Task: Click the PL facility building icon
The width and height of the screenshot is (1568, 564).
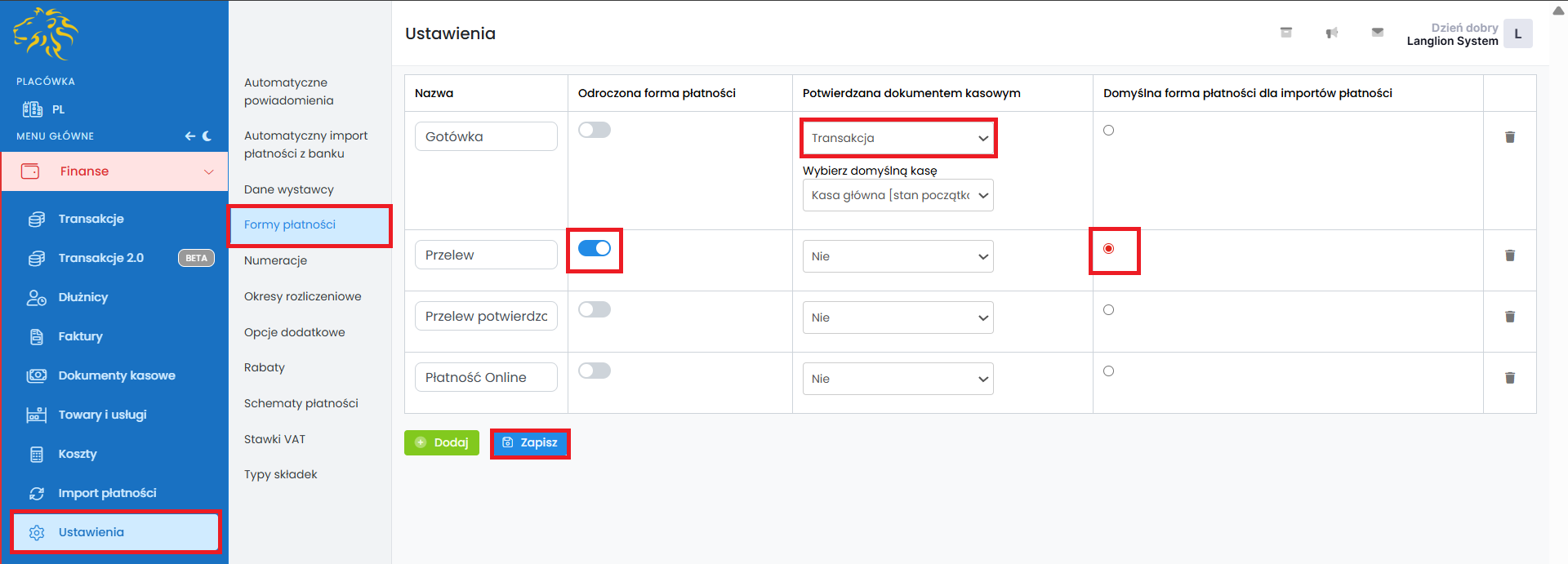Action: click(33, 109)
